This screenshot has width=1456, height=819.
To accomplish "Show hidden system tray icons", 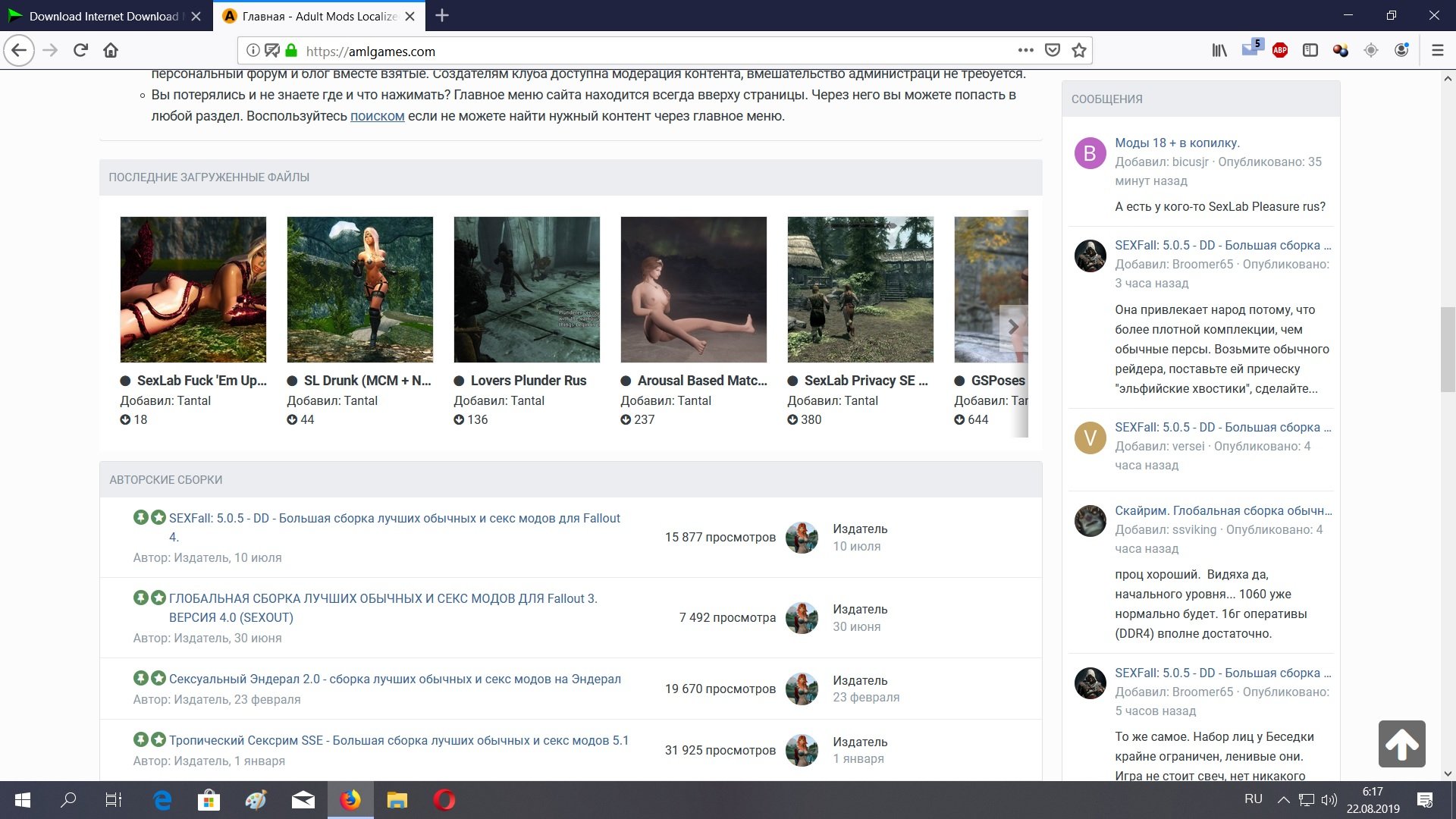I will (1283, 799).
